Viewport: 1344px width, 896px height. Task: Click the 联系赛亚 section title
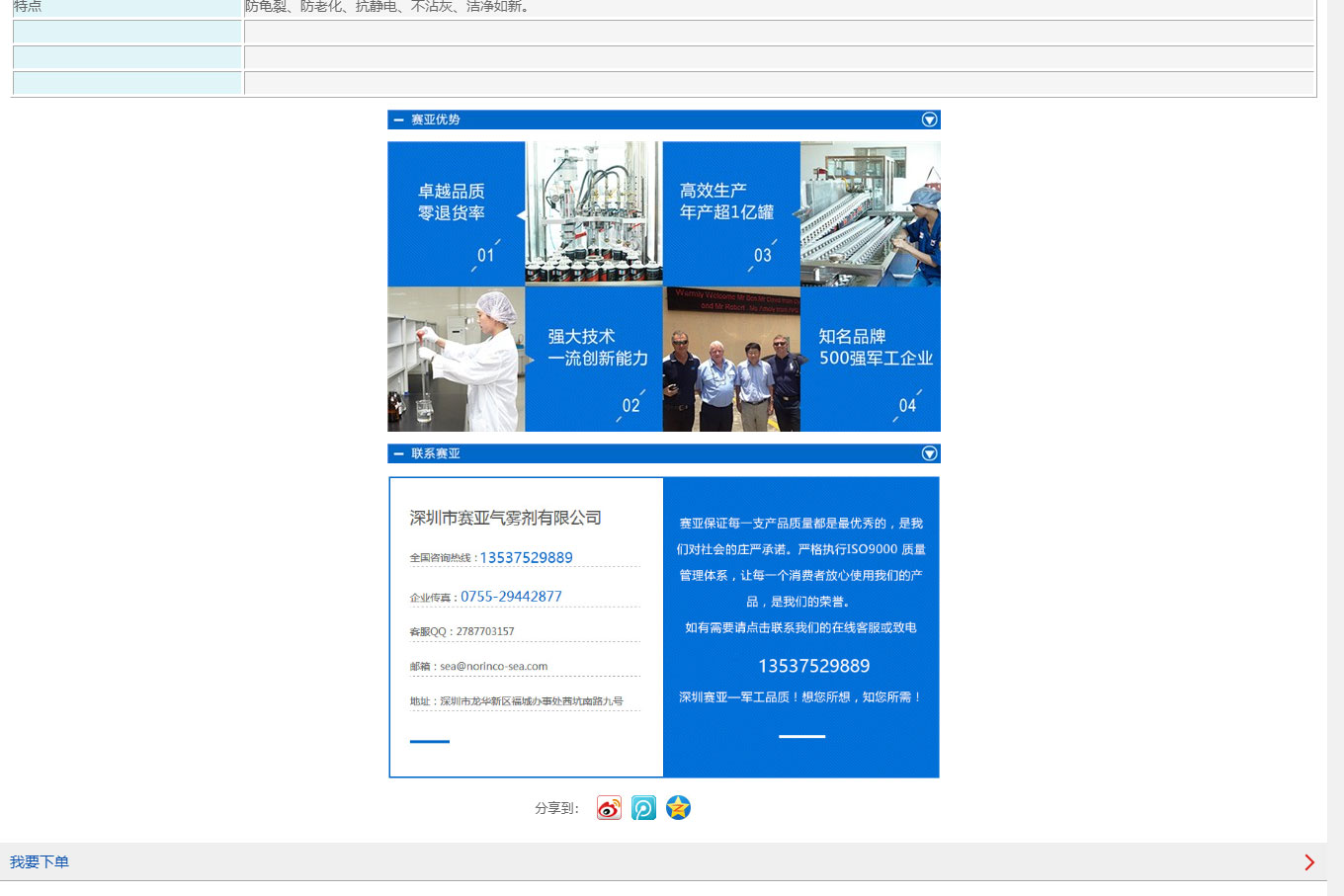435,453
